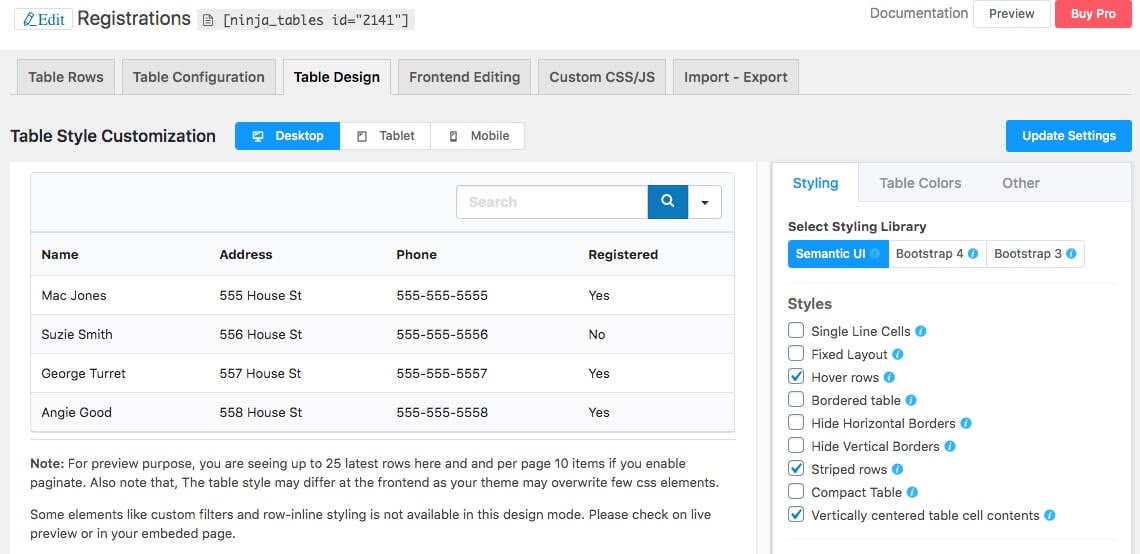Click the Registered column header
This screenshot has height=554, width=1140.
[623, 254]
